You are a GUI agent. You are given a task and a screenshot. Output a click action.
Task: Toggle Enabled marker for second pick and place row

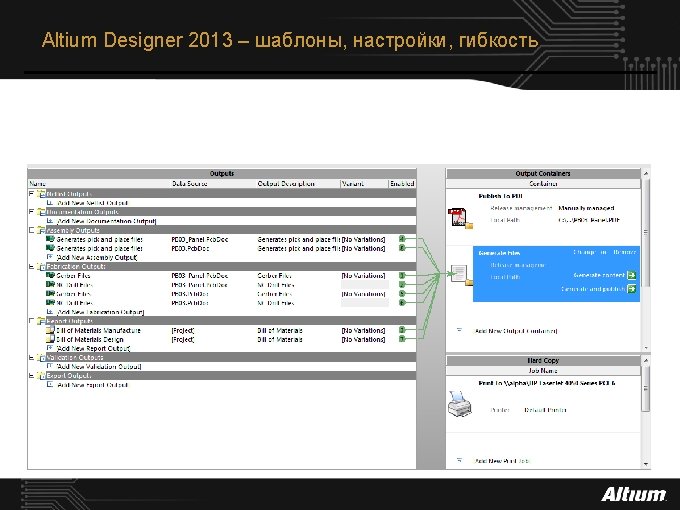(402, 248)
